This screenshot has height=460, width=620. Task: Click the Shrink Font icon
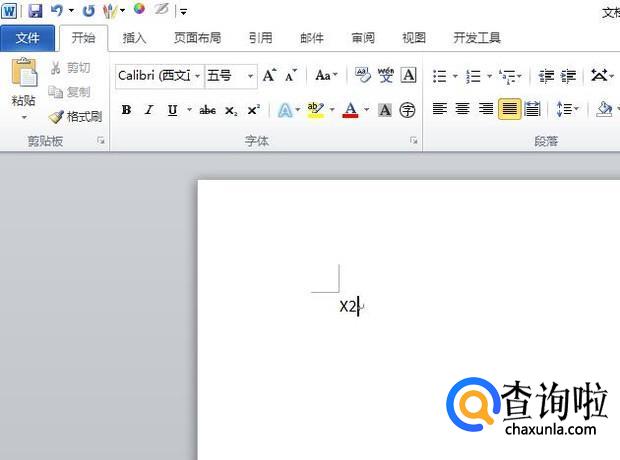click(291, 75)
